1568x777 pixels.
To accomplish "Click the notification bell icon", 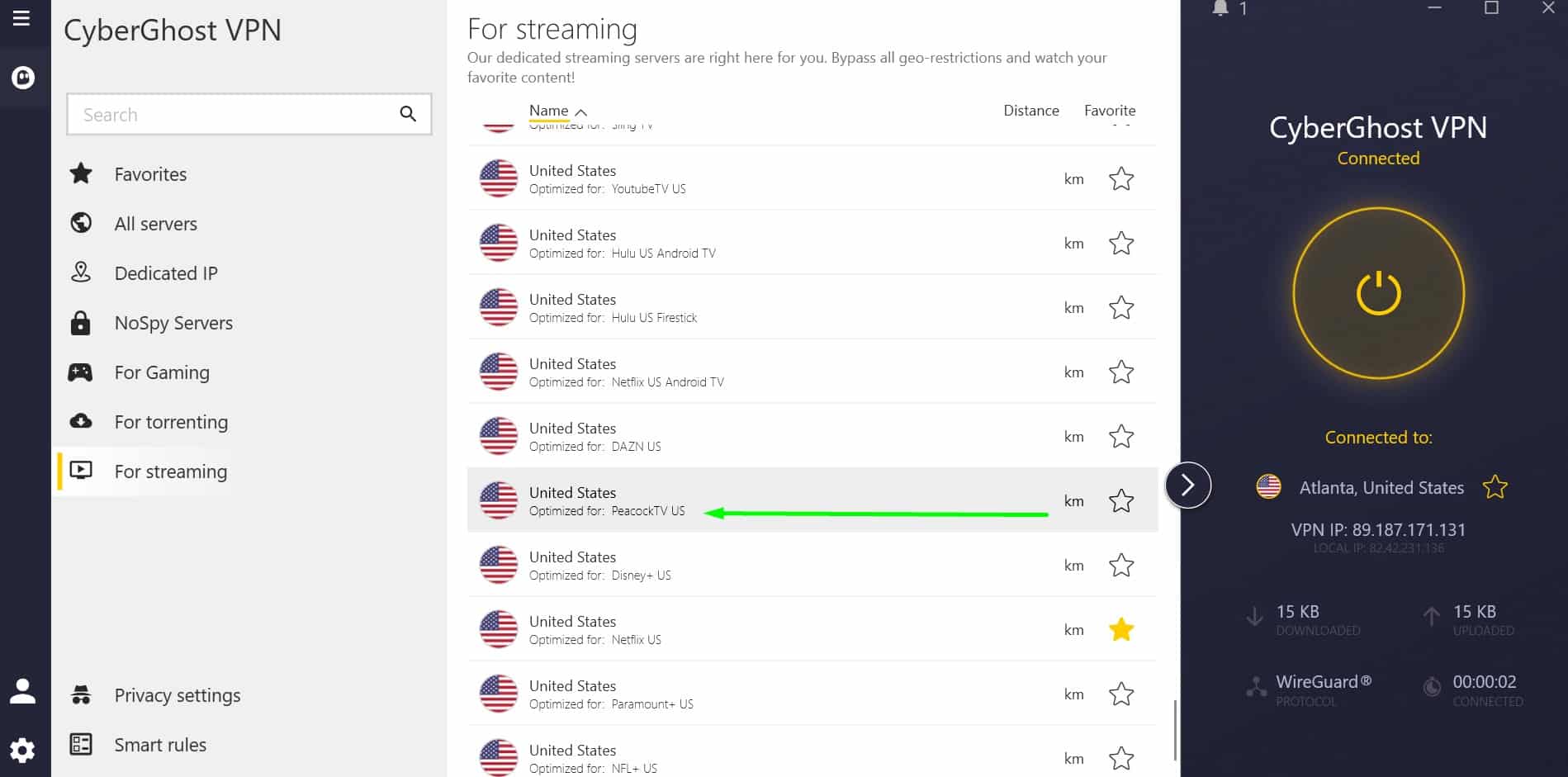I will 1220,8.
